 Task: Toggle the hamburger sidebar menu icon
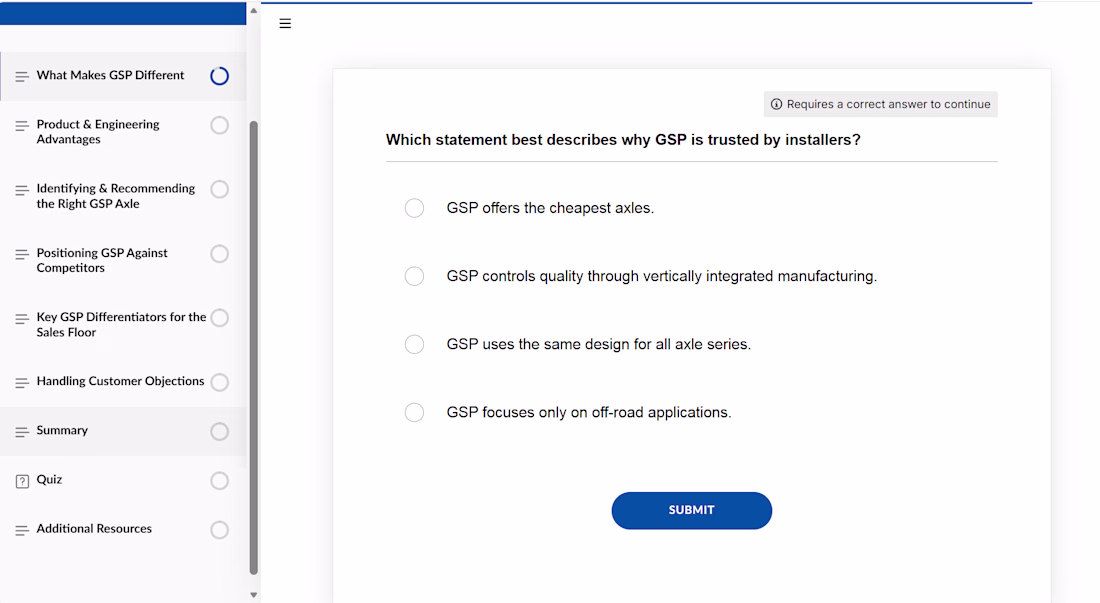click(x=285, y=24)
